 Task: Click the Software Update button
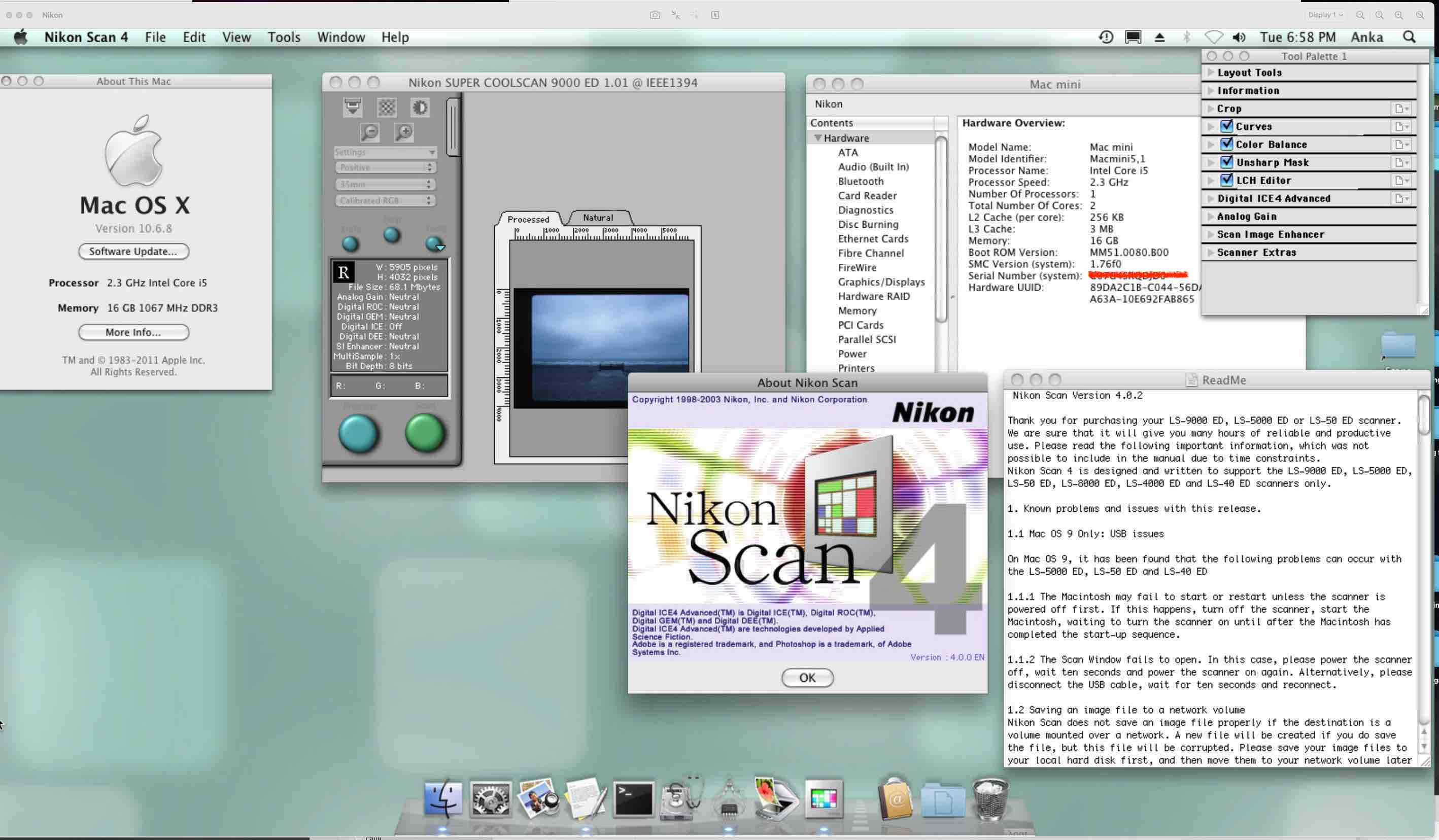tap(133, 251)
